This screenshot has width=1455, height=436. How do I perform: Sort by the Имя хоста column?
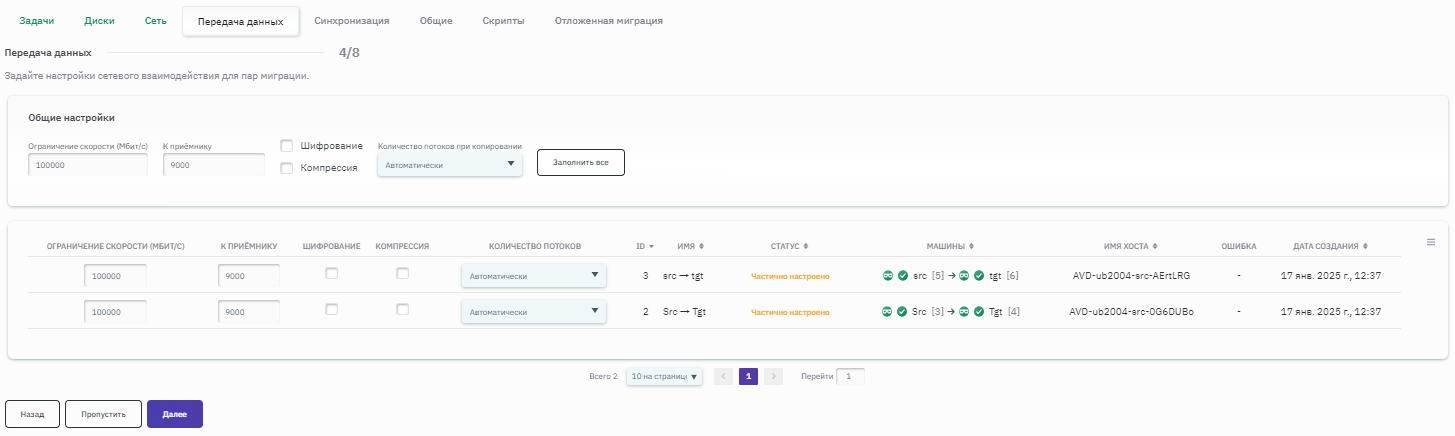click(x=1154, y=246)
